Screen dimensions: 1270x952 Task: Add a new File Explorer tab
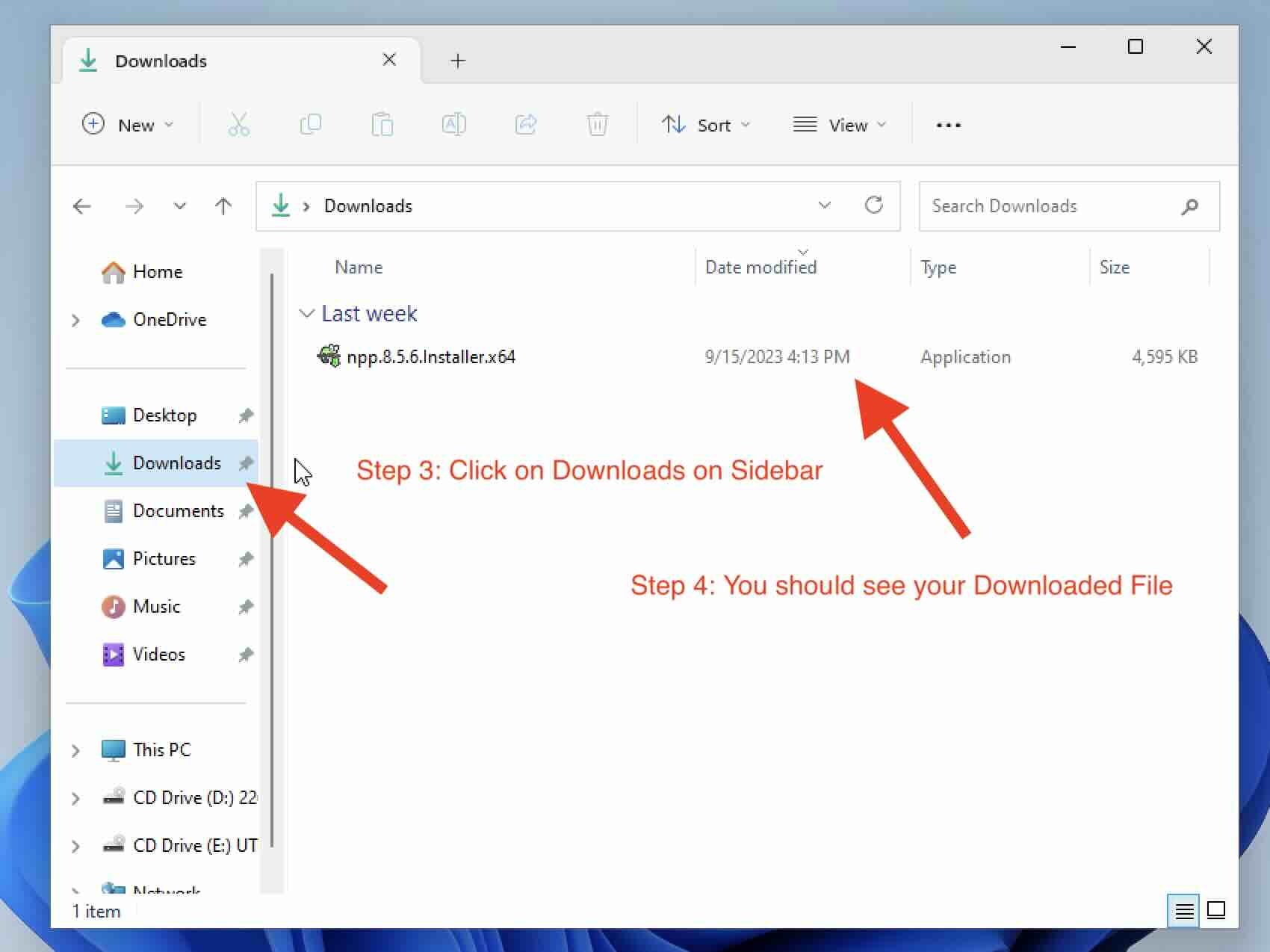(458, 61)
